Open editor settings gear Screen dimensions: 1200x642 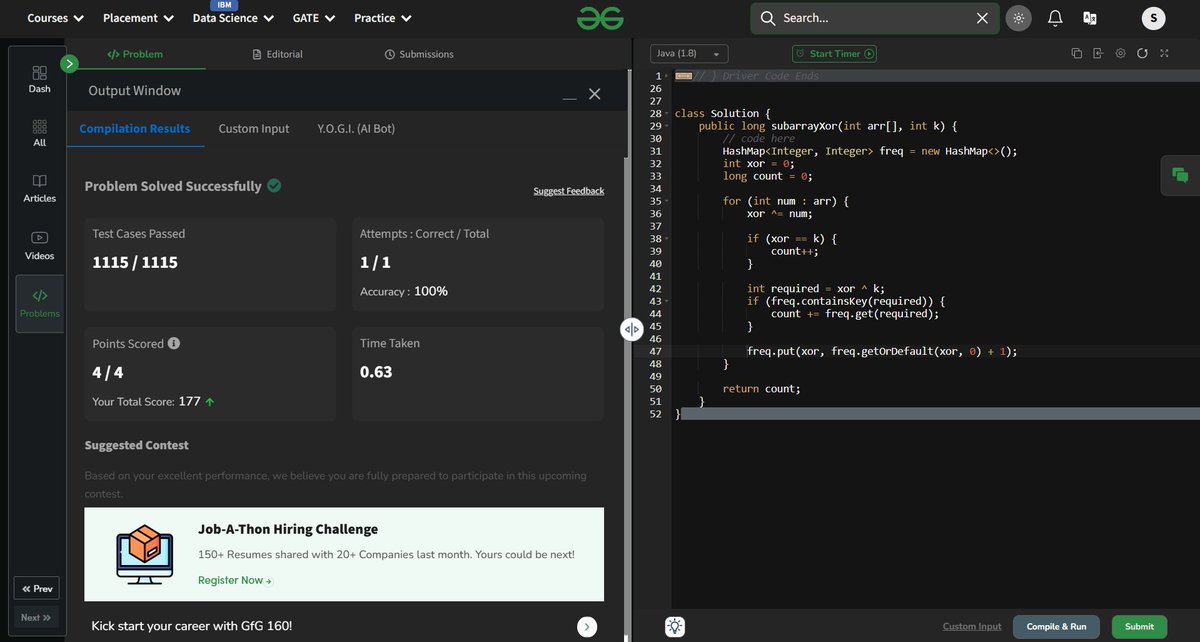click(1120, 54)
